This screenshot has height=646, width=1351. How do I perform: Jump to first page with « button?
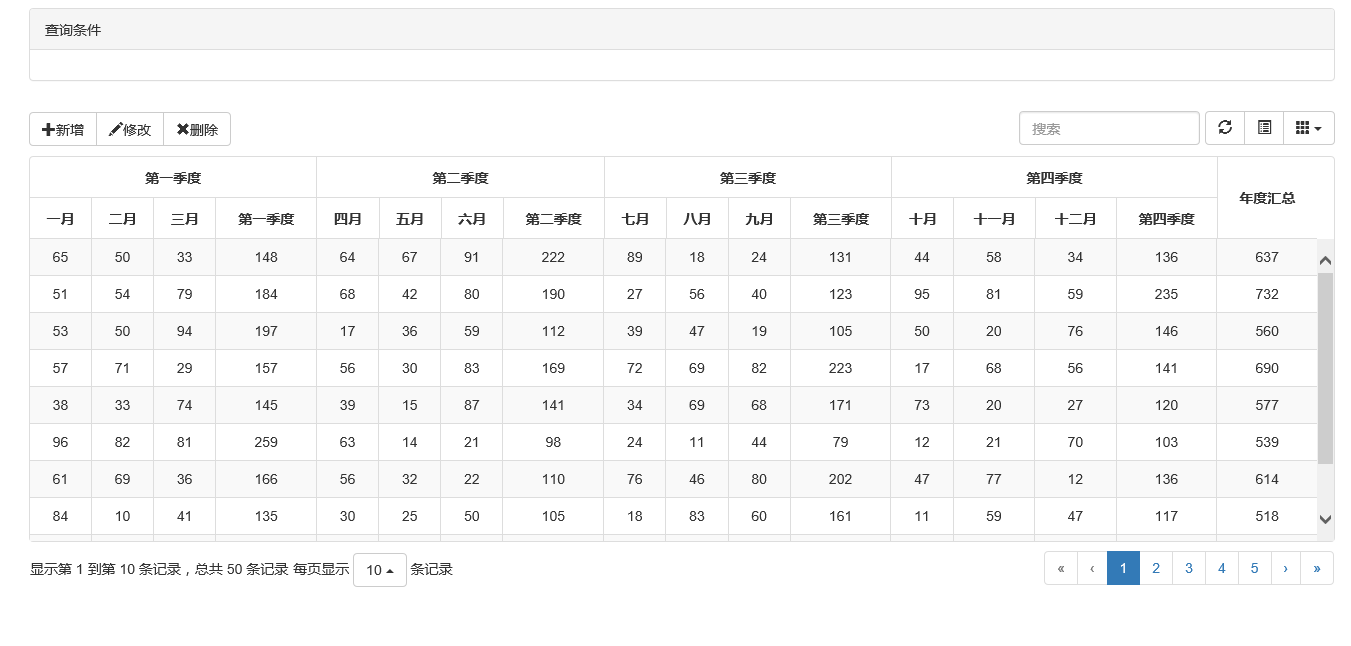(x=1061, y=568)
